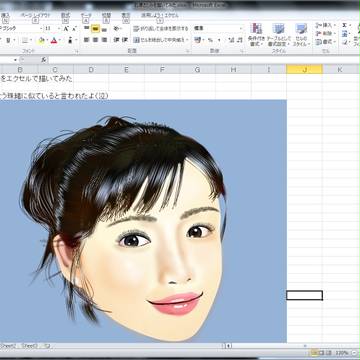Open Conditional Formatting (条件付き書式)
The width and height of the screenshot is (360, 360).
click(256, 35)
